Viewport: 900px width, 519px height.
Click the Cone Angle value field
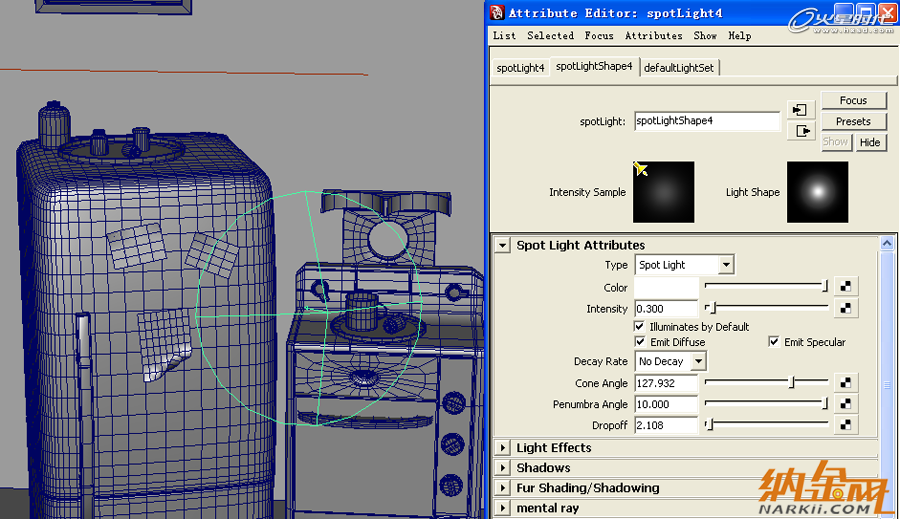pos(666,383)
